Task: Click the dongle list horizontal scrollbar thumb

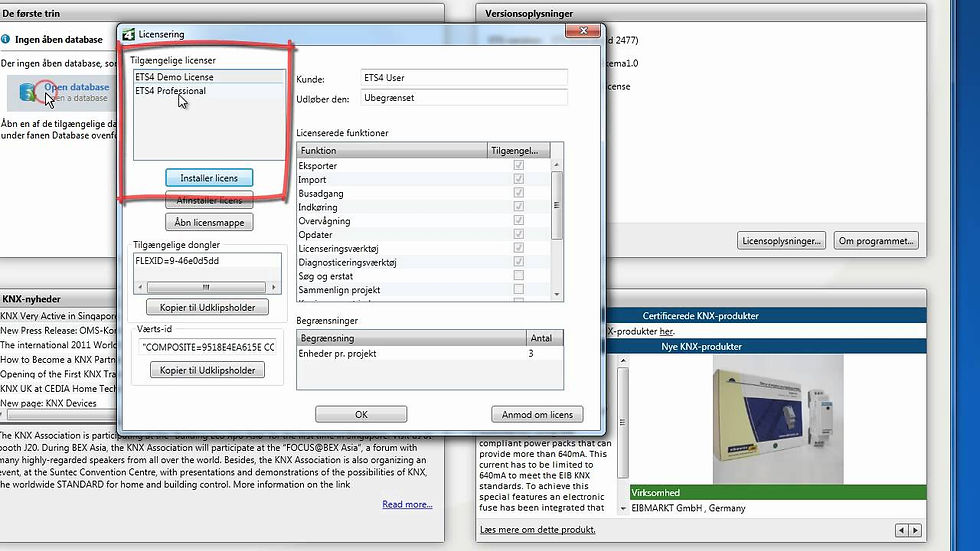Action: (206, 287)
